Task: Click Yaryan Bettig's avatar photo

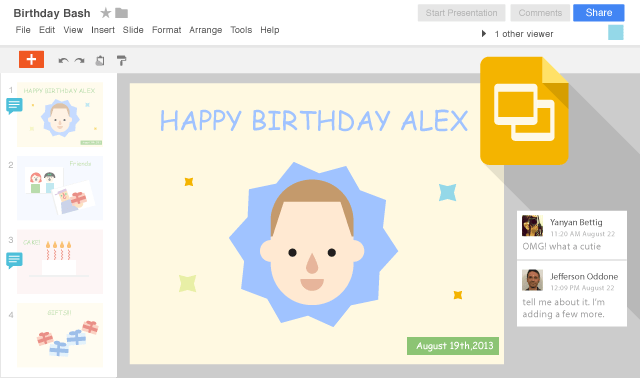Action: tap(532, 226)
